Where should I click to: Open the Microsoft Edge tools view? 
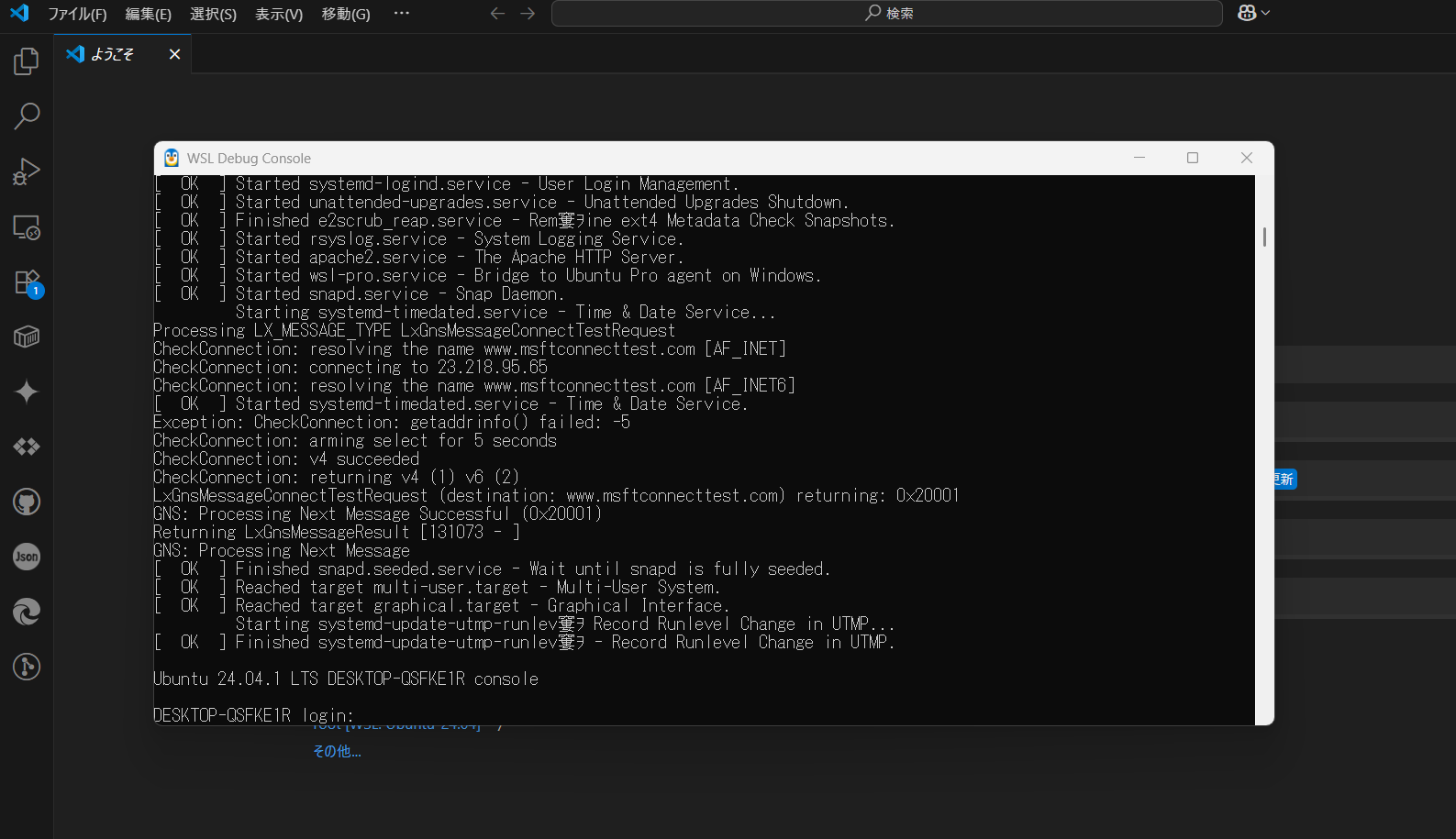click(x=27, y=612)
